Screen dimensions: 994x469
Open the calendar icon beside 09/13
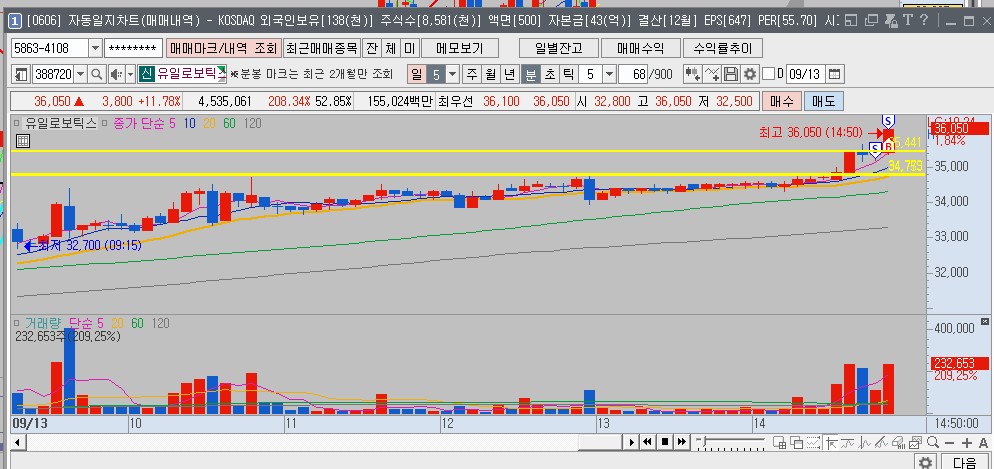click(834, 74)
